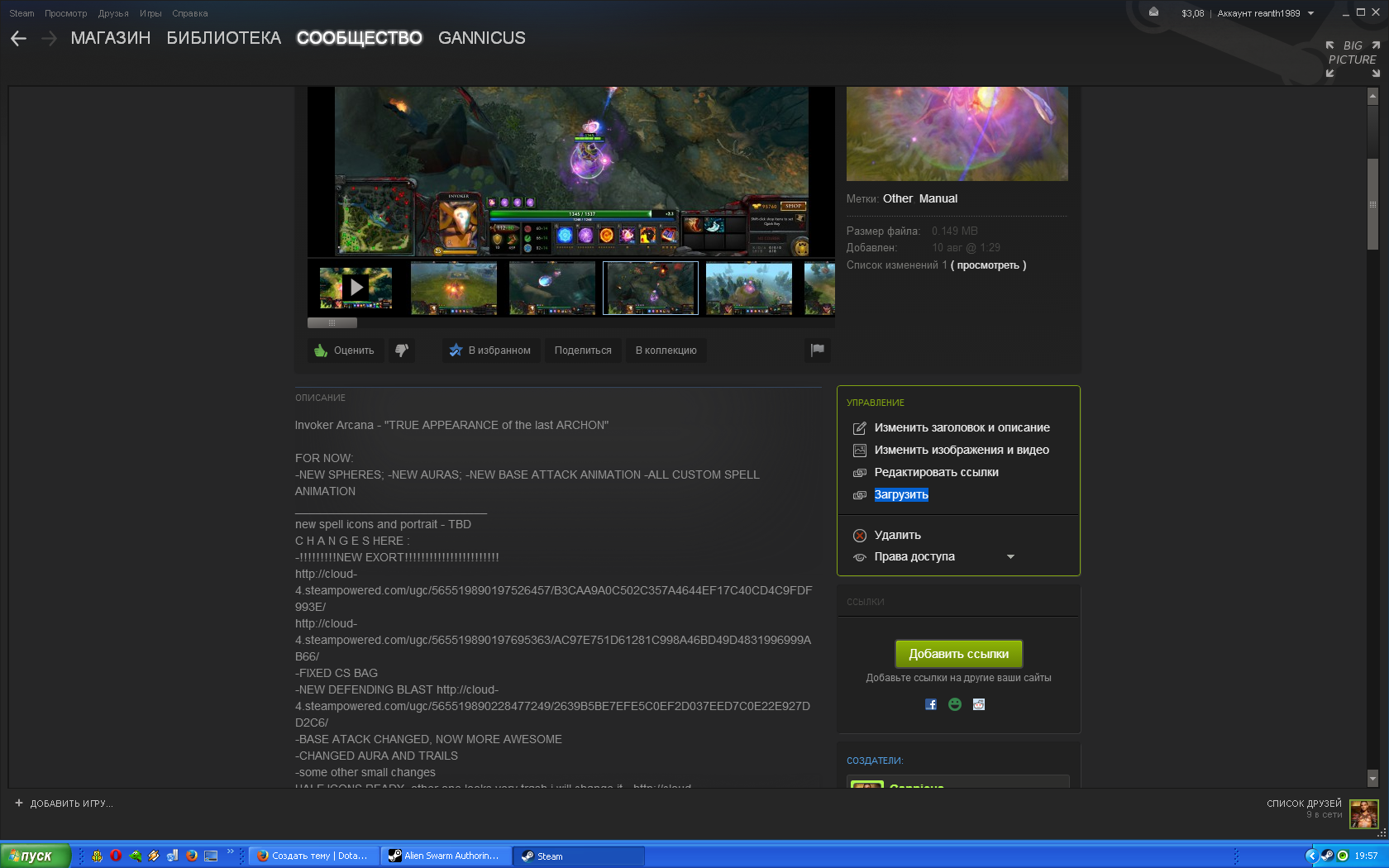Open the Друзья menu
The image size is (1389, 868).
113,13
